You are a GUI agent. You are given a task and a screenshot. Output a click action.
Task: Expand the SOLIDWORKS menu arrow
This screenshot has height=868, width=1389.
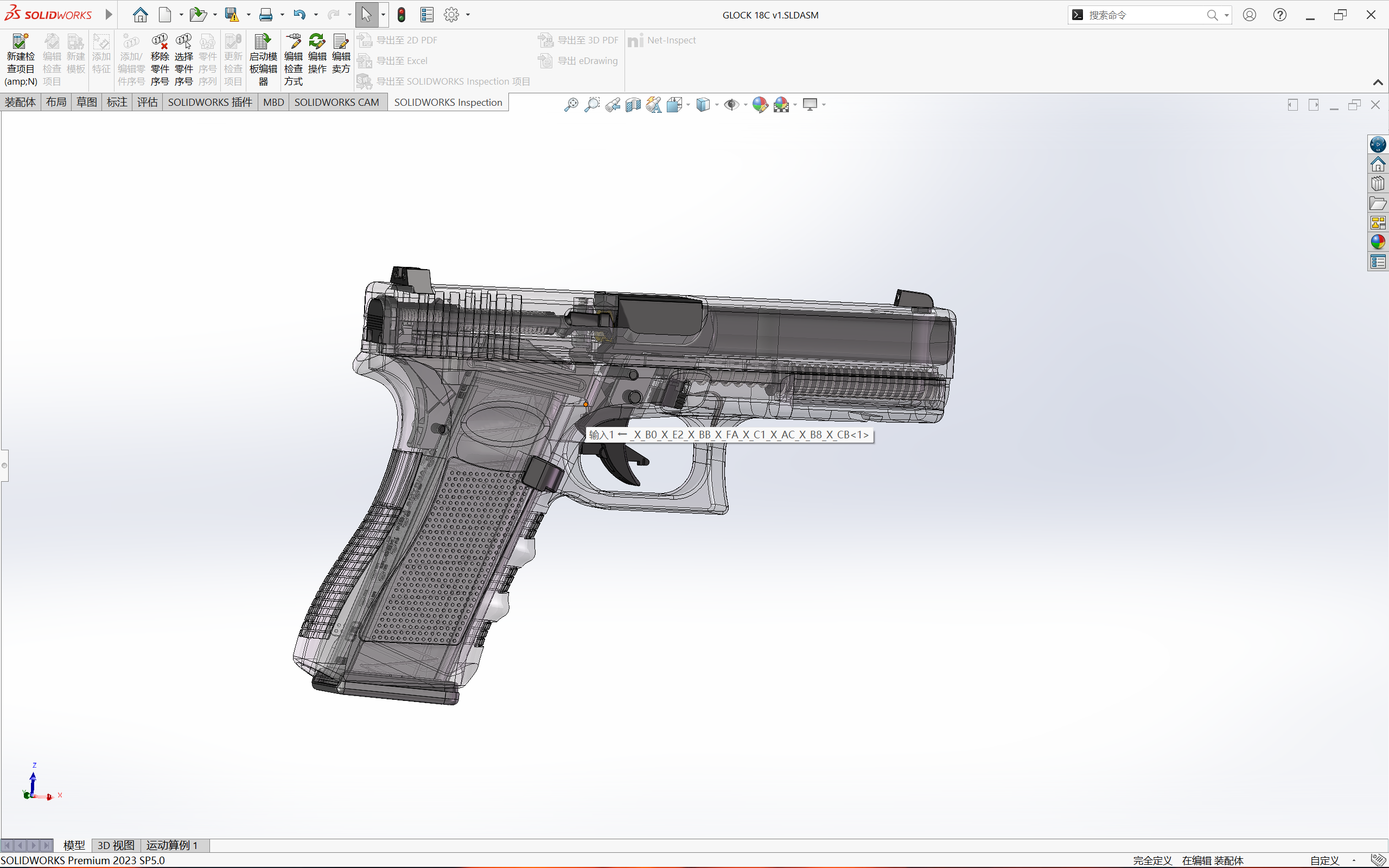tap(109, 15)
